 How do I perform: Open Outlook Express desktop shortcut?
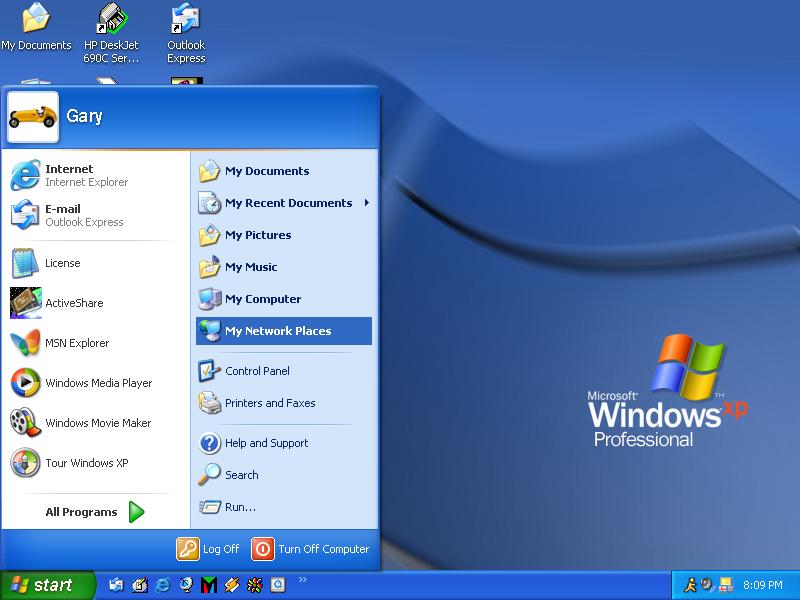point(186,33)
